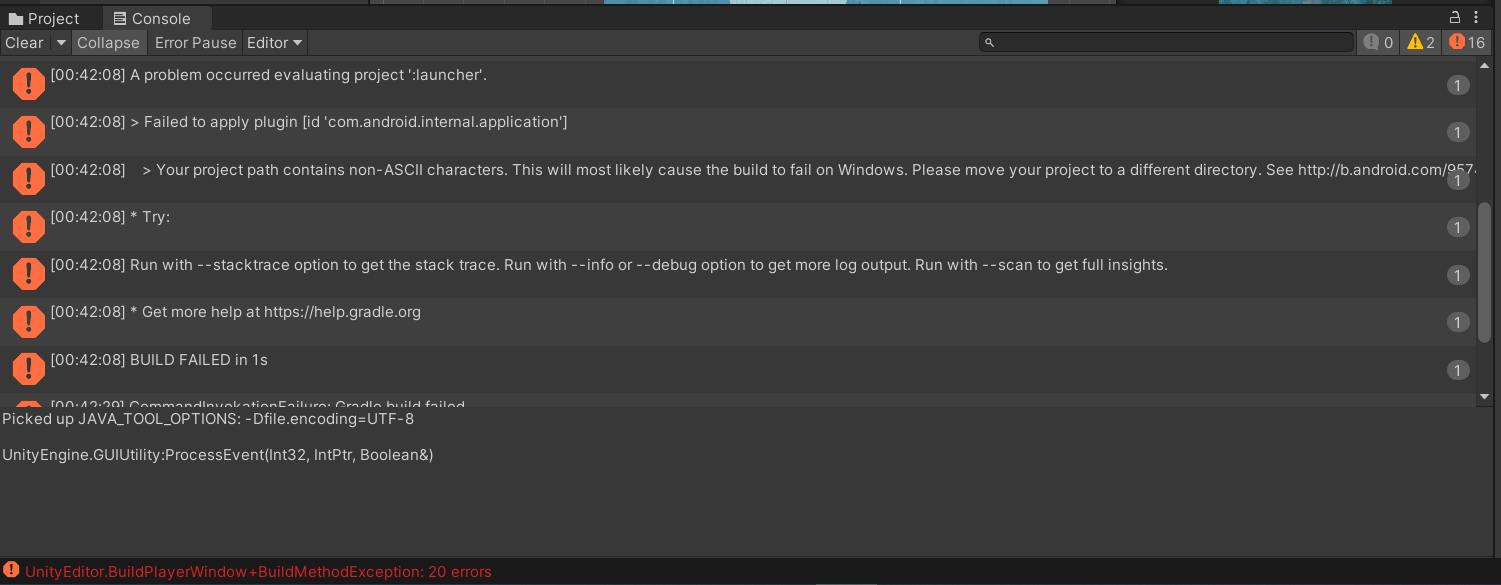Click the console vertical scrollbar thumb
This screenshot has height=585, width=1501.
[x=1484, y=272]
